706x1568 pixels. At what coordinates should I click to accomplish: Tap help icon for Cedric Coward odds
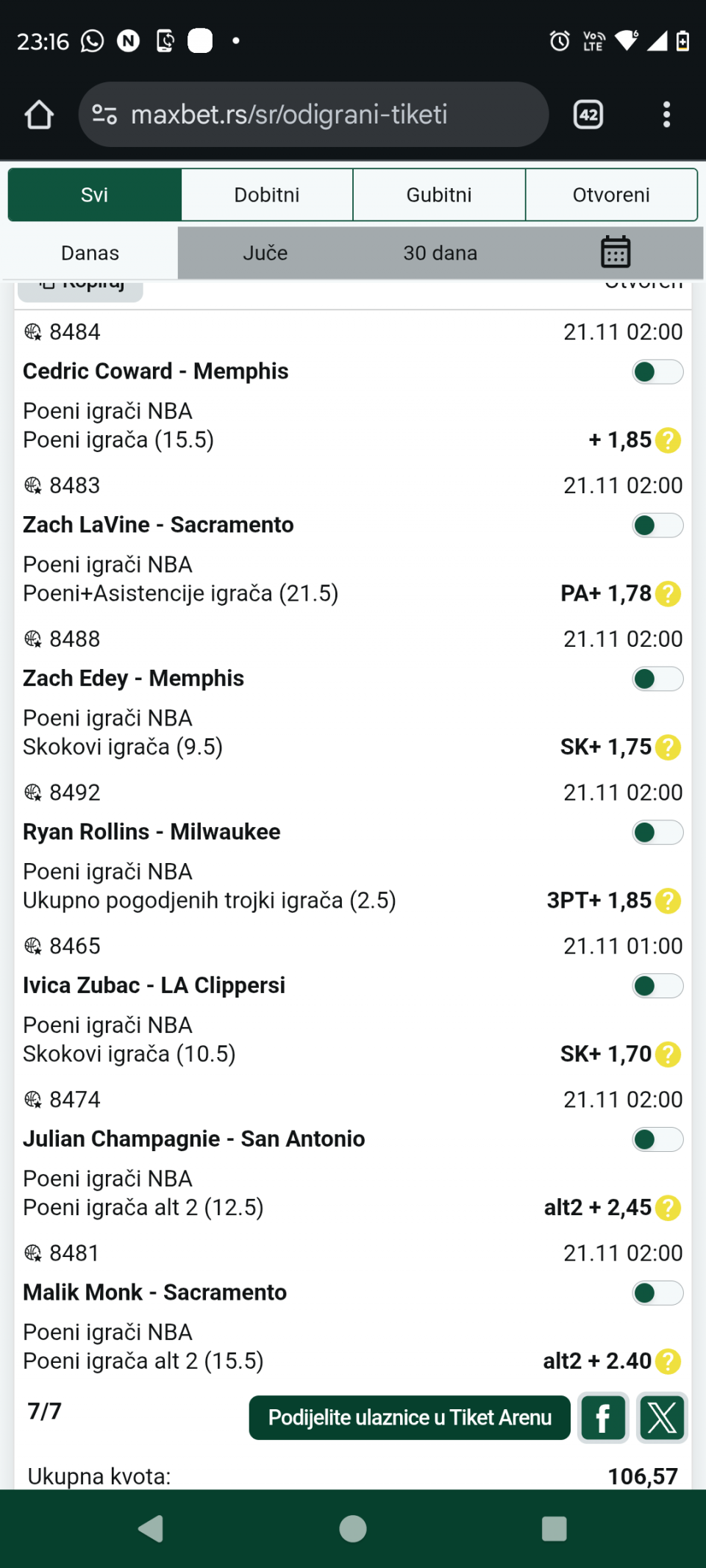[x=668, y=440]
